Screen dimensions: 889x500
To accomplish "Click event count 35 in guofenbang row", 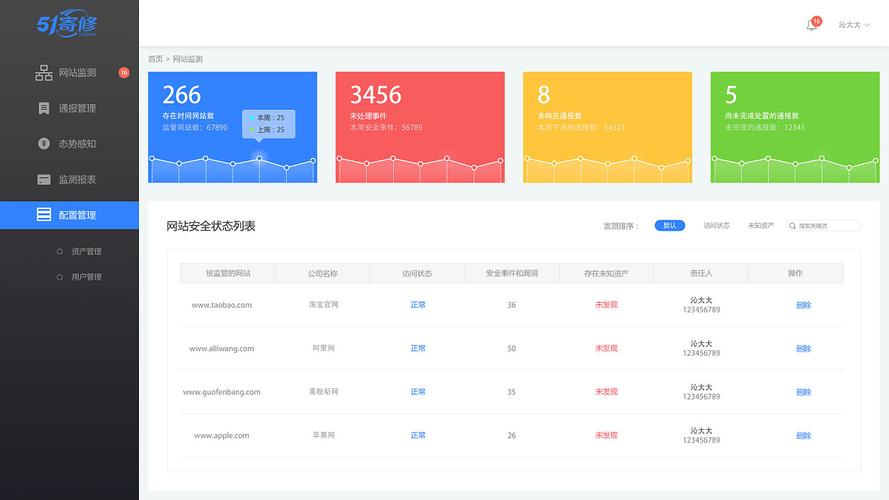I will tap(511, 392).
